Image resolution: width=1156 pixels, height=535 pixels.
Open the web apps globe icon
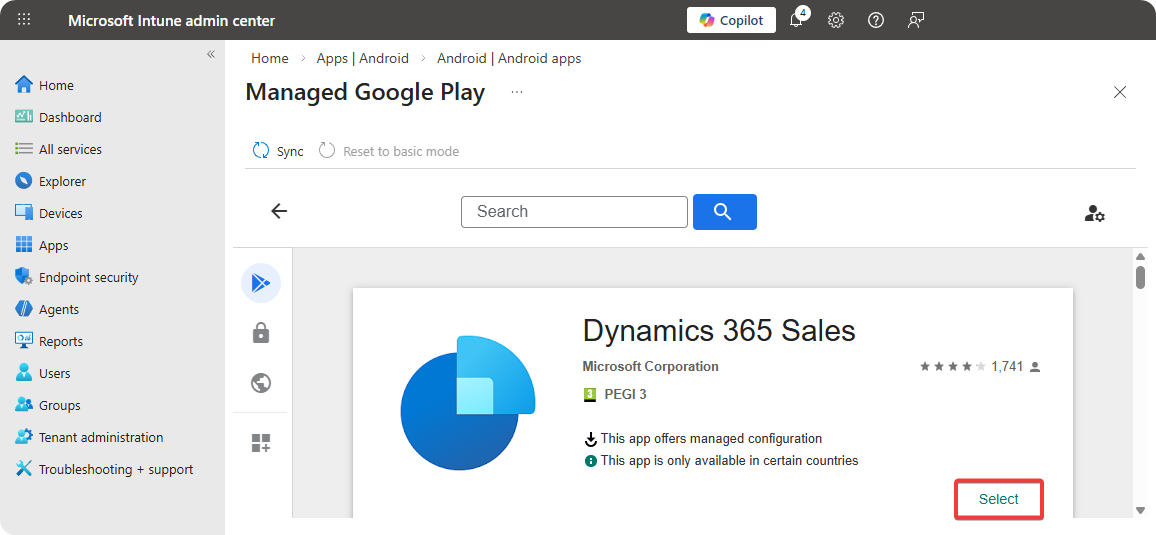click(261, 383)
